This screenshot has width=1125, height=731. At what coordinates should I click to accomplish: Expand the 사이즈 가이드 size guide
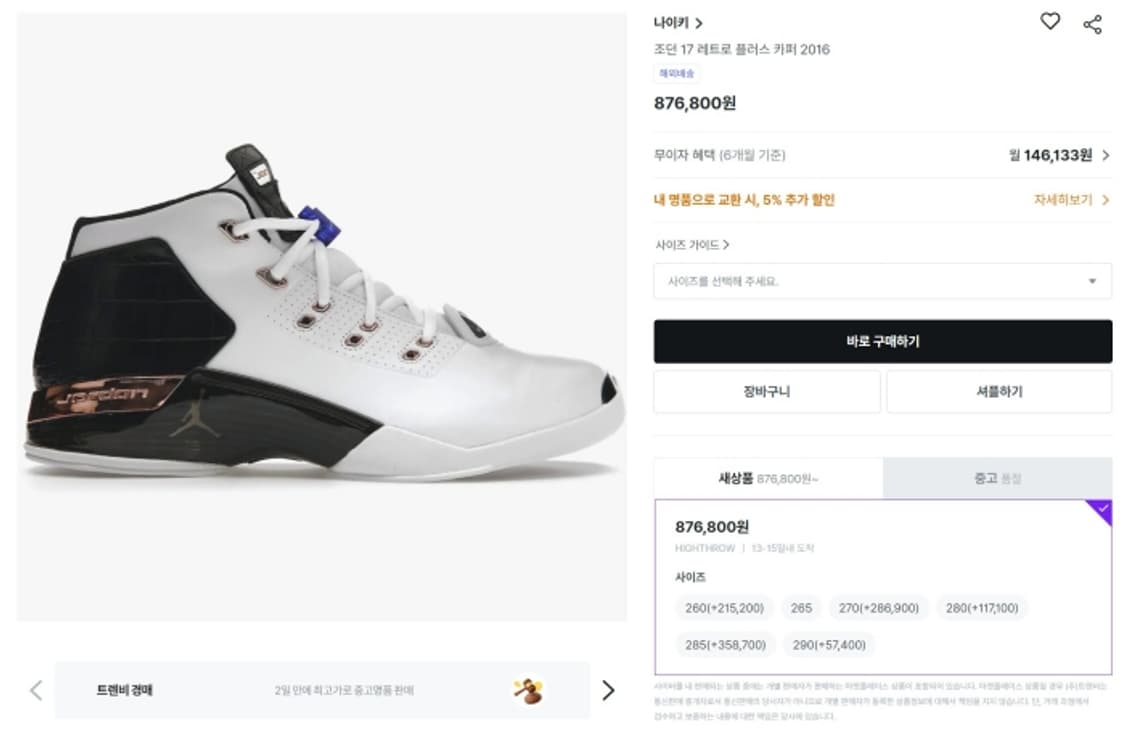692,245
